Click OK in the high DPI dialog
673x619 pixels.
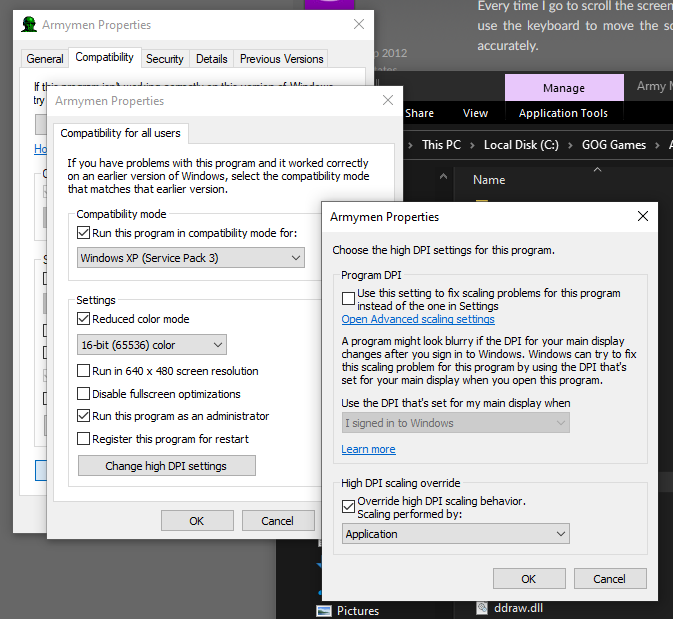pos(529,579)
